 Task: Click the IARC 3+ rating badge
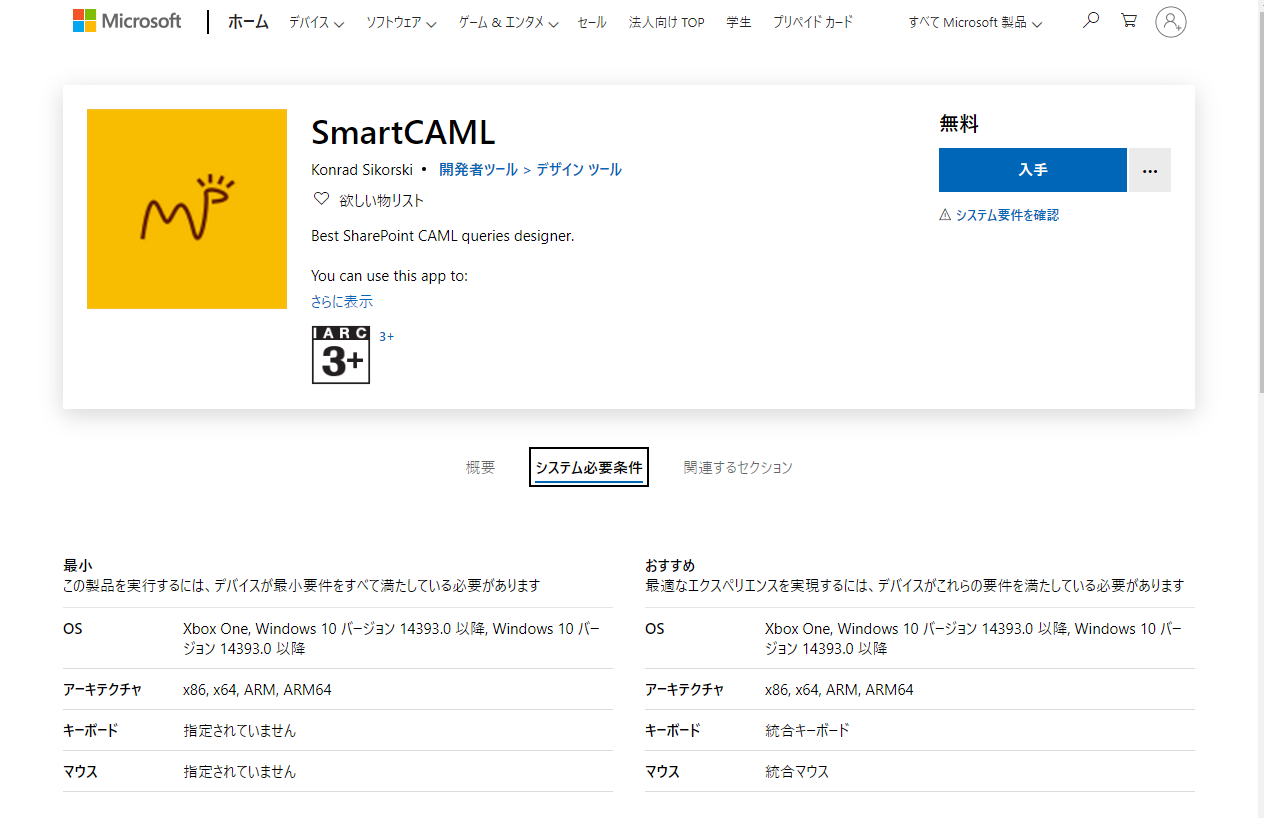pos(341,355)
